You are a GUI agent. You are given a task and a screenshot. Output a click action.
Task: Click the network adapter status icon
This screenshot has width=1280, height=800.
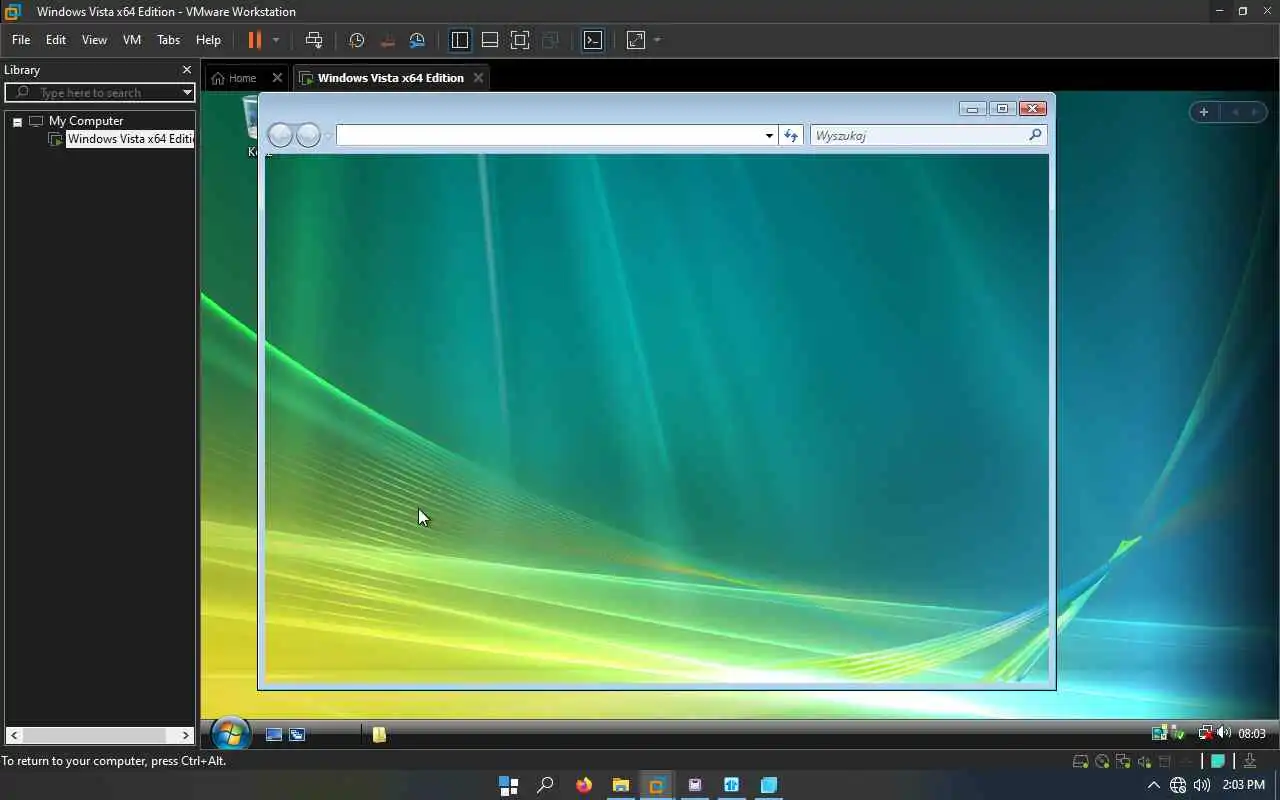click(1123, 761)
